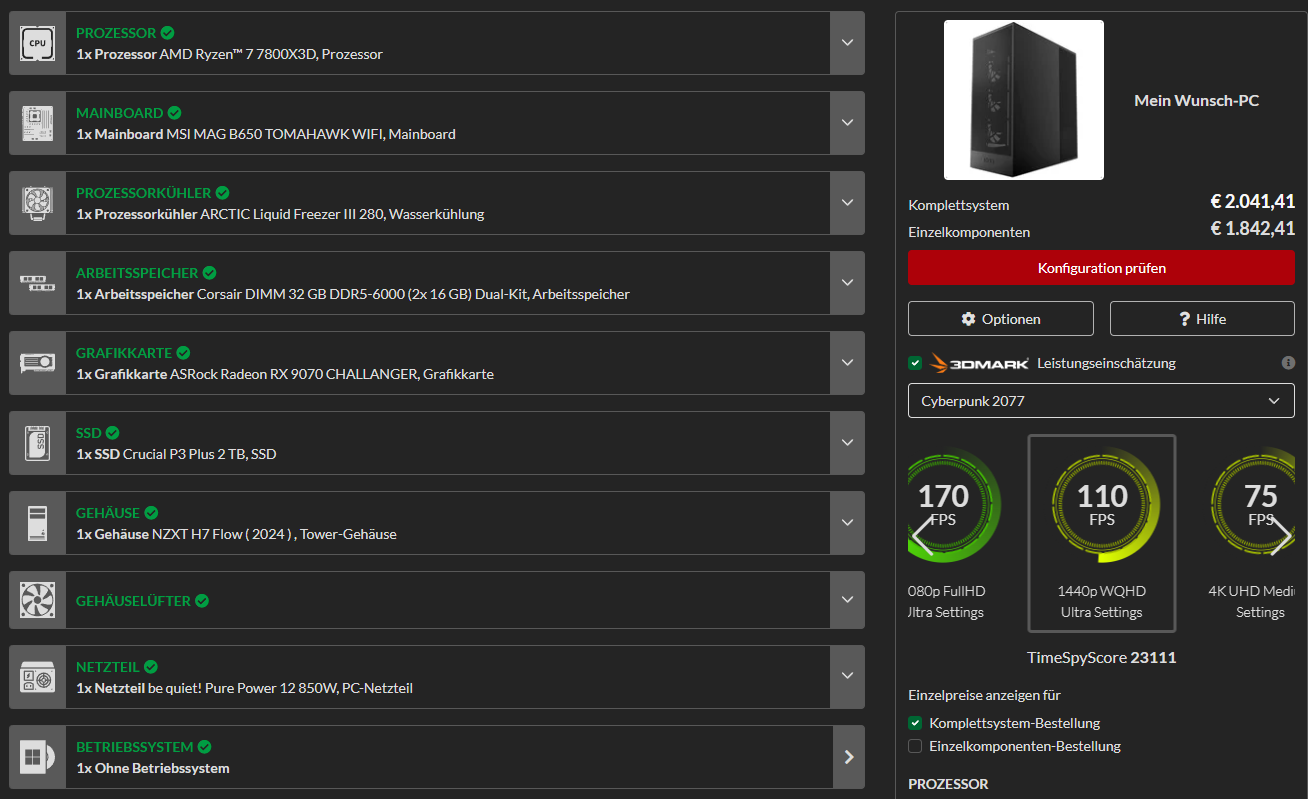1308x799 pixels.
Task: Click the green checkmark next to GEHÄUSE
Action: coord(150,513)
